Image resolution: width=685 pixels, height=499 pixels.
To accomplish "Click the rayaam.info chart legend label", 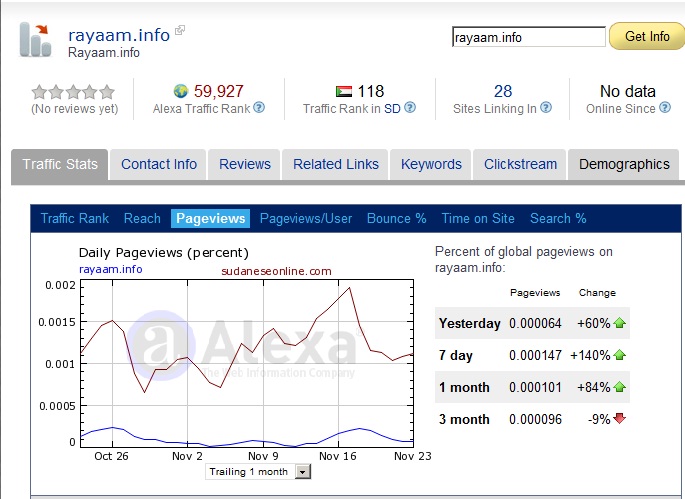I will coord(111,269).
